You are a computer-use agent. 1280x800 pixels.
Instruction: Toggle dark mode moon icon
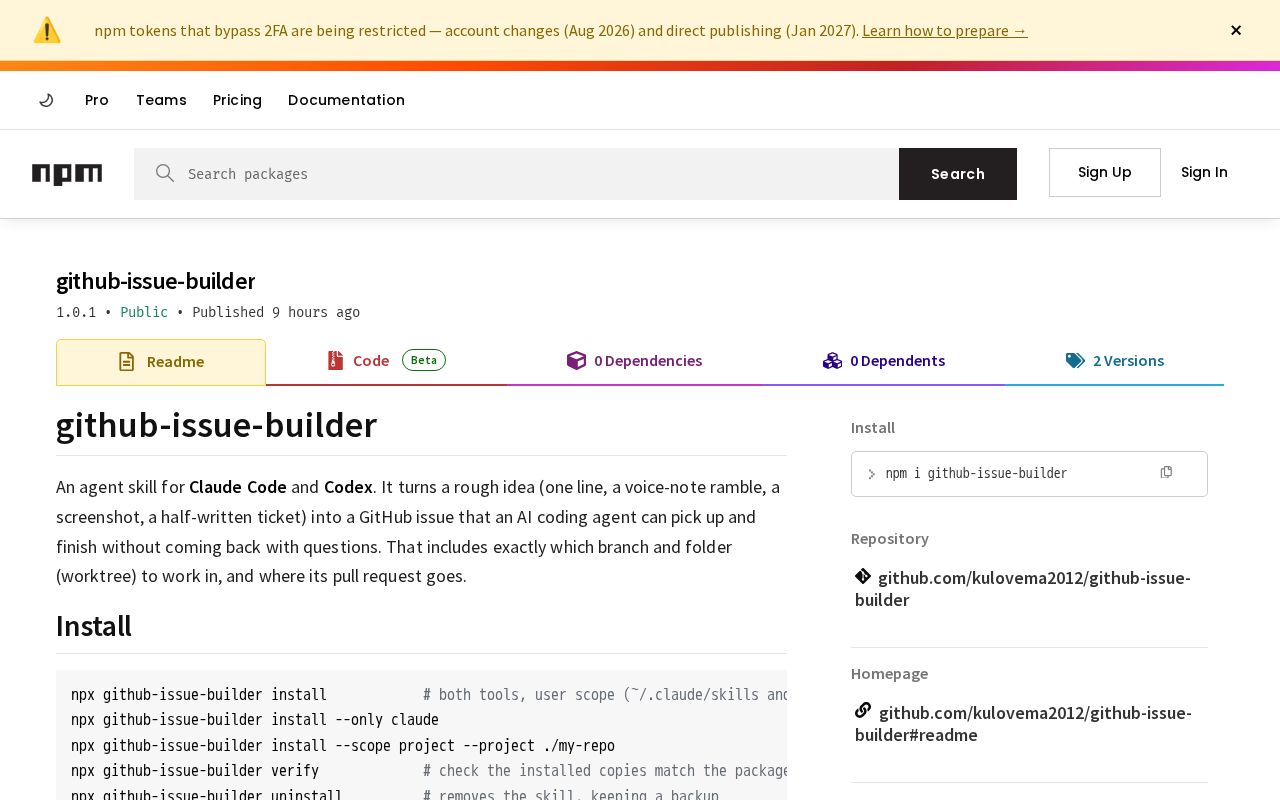[46, 100]
